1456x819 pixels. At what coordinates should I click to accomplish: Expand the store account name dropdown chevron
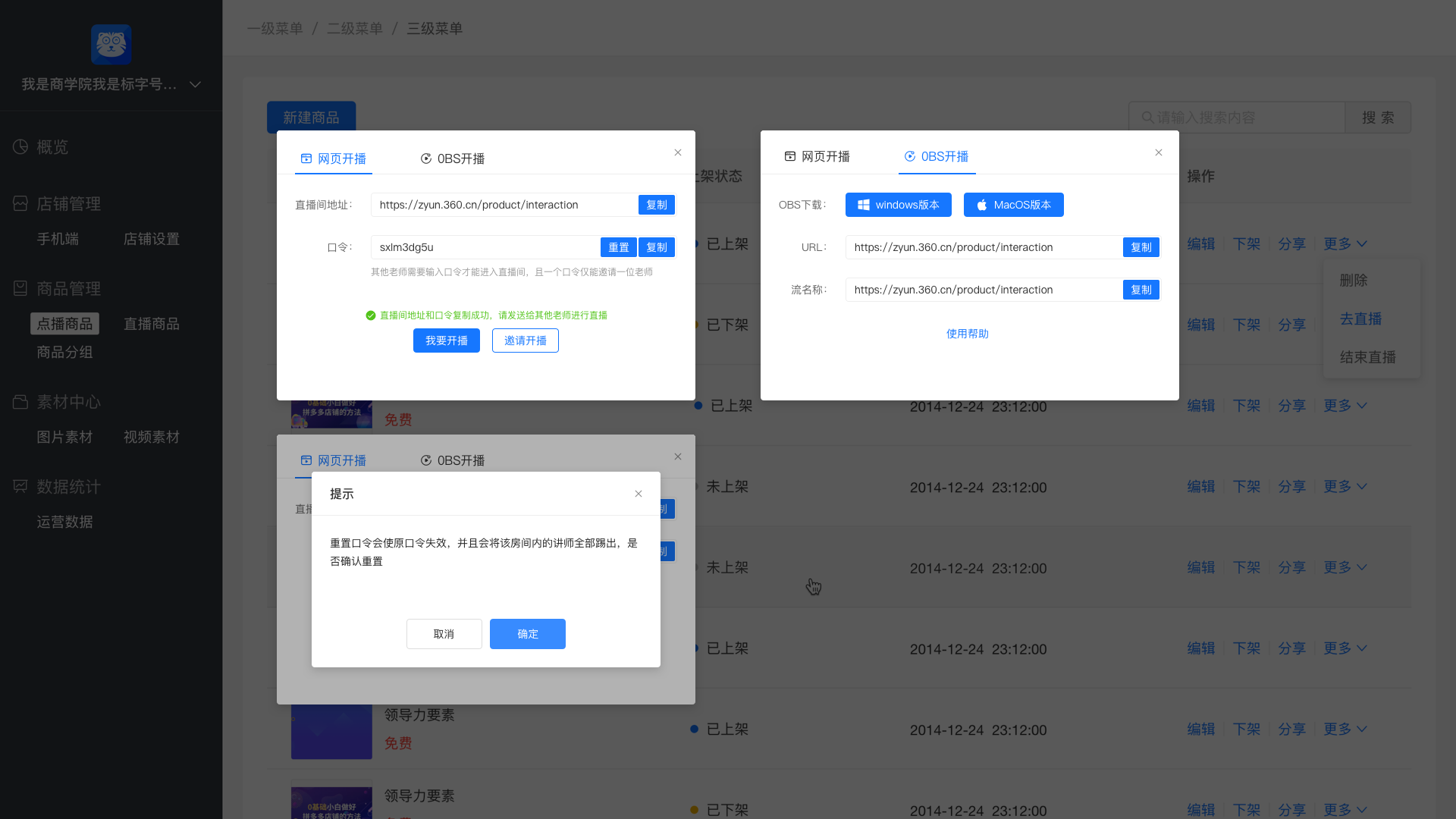tap(195, 84)
